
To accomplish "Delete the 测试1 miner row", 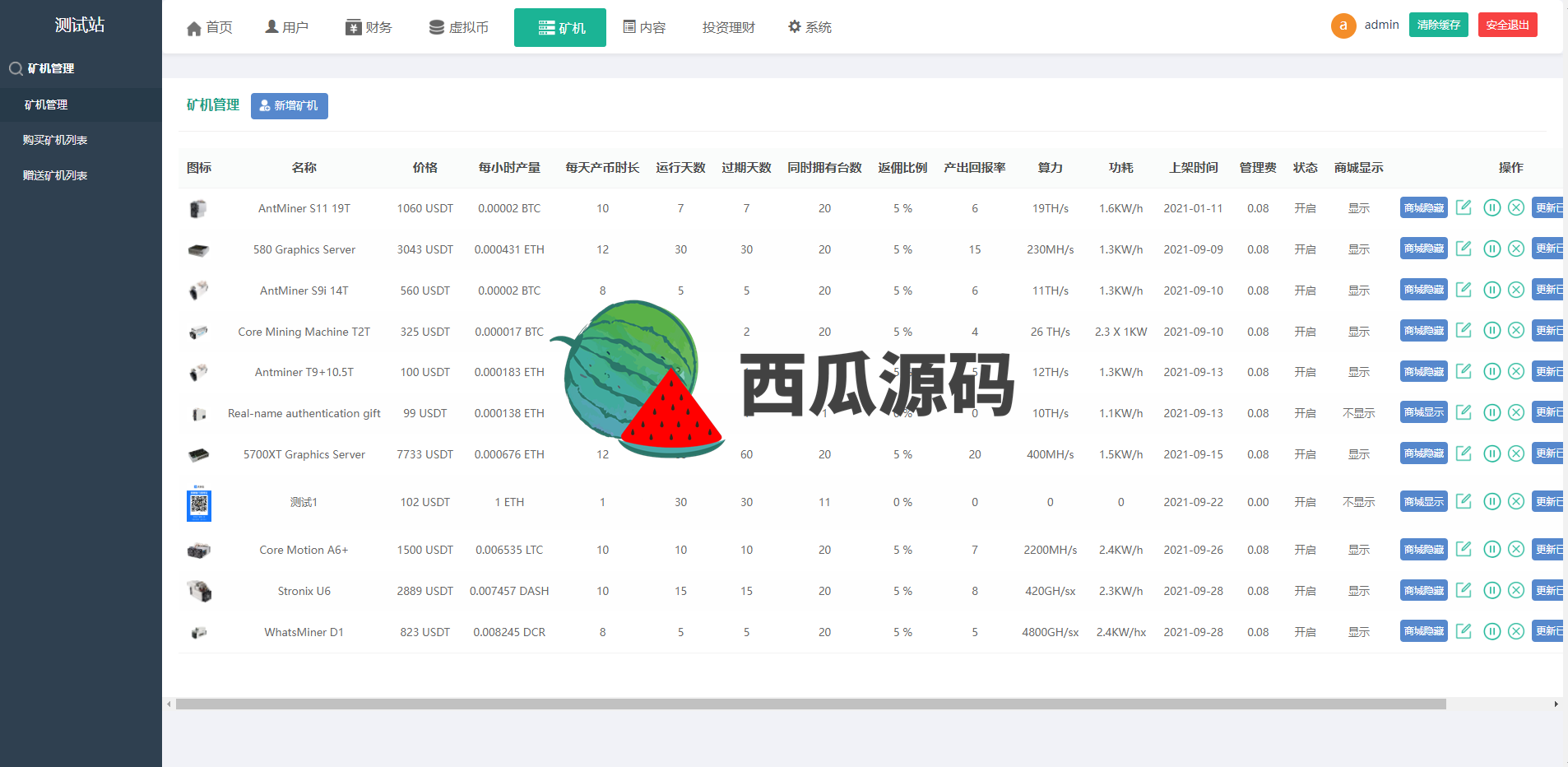I will 1516,501.
